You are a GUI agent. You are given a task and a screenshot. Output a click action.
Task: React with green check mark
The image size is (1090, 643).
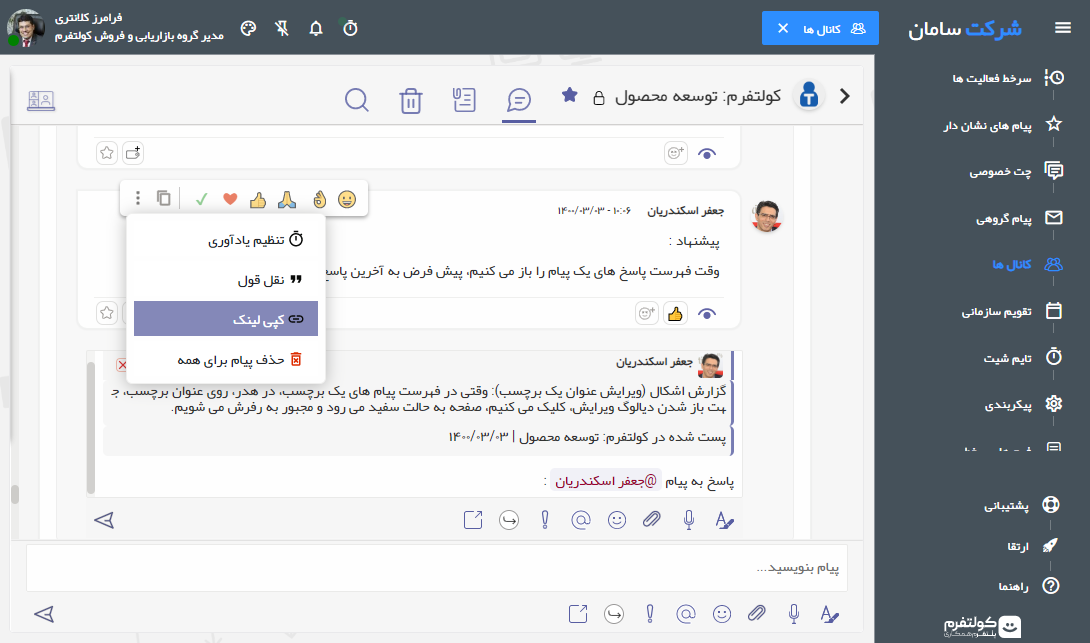pos(202,200)
